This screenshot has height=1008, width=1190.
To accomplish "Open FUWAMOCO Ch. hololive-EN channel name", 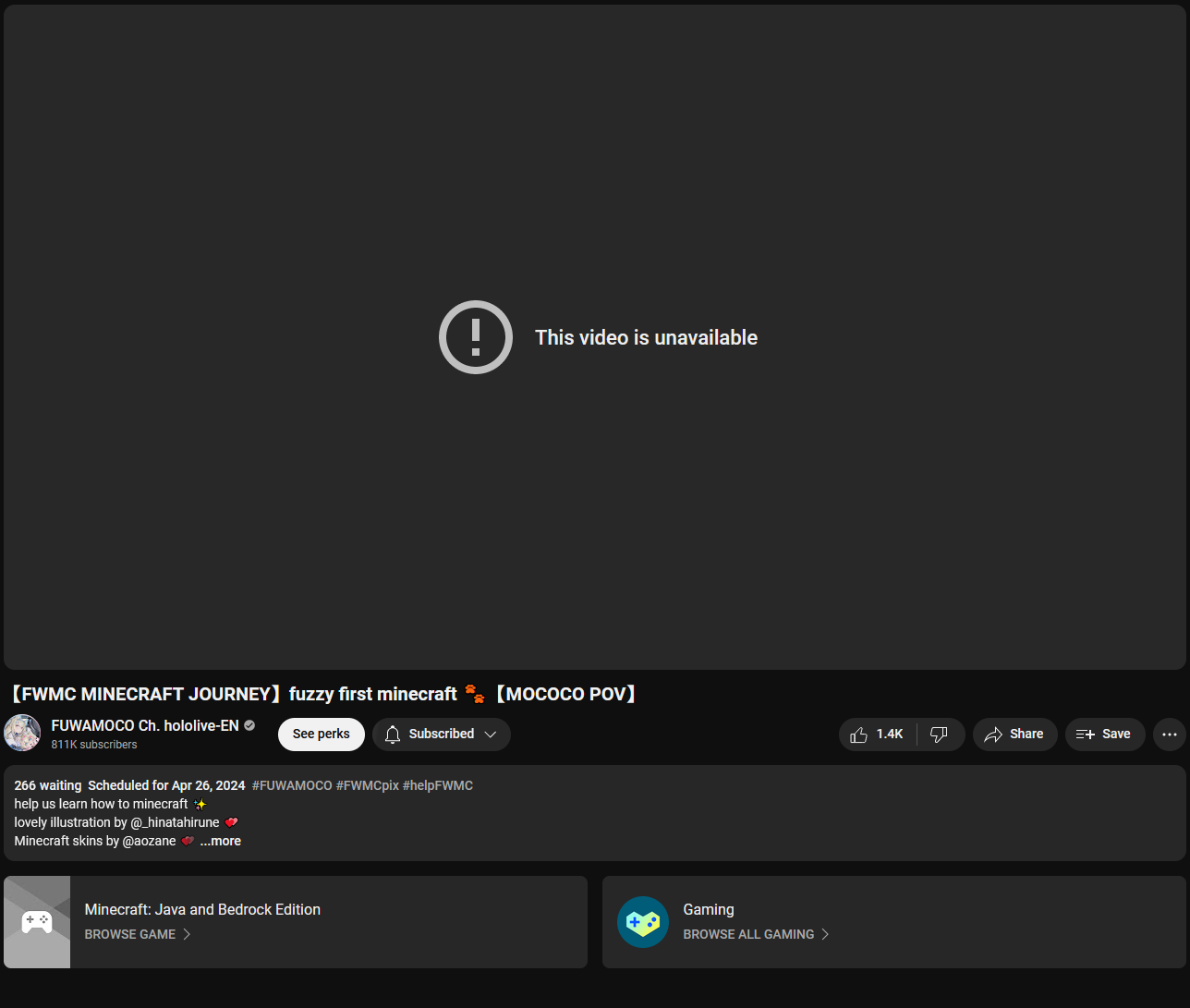I will coord(145,726).
